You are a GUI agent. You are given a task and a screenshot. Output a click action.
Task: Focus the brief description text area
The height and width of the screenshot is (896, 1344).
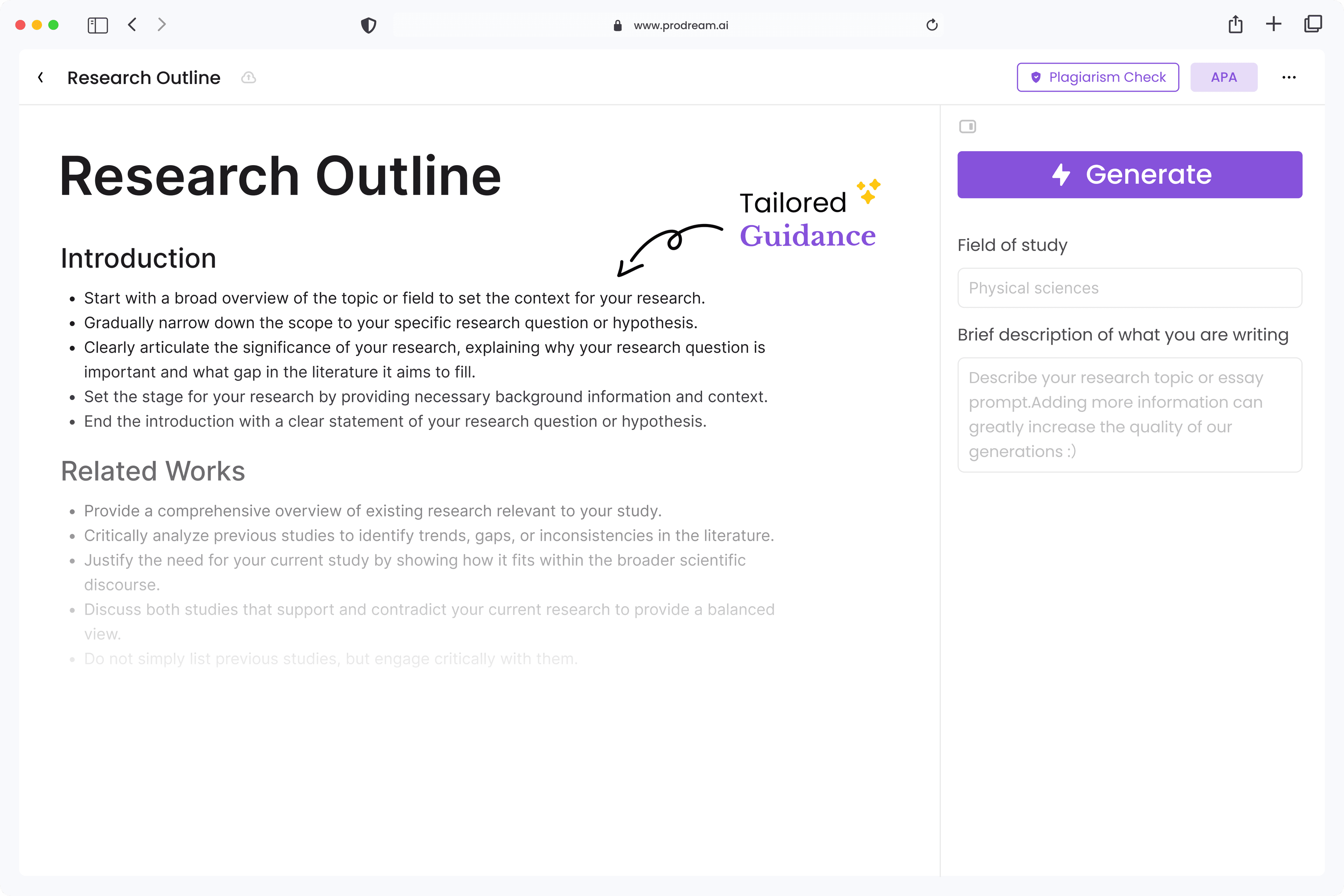1130,415
